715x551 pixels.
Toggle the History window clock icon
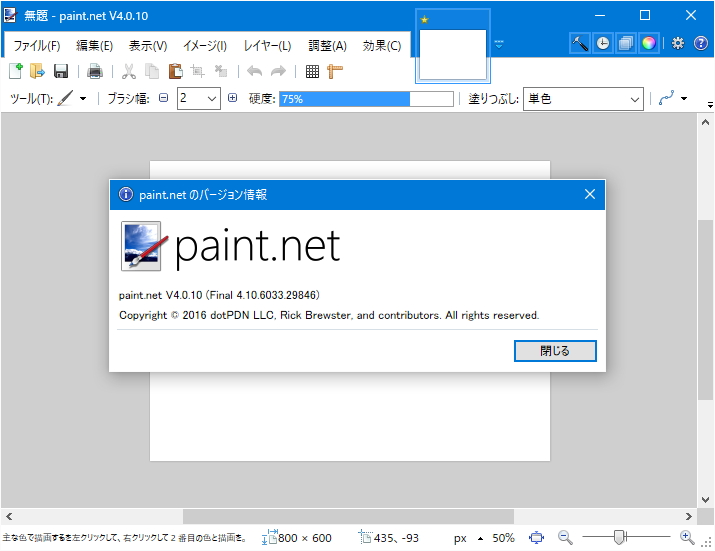coord(603,43)
